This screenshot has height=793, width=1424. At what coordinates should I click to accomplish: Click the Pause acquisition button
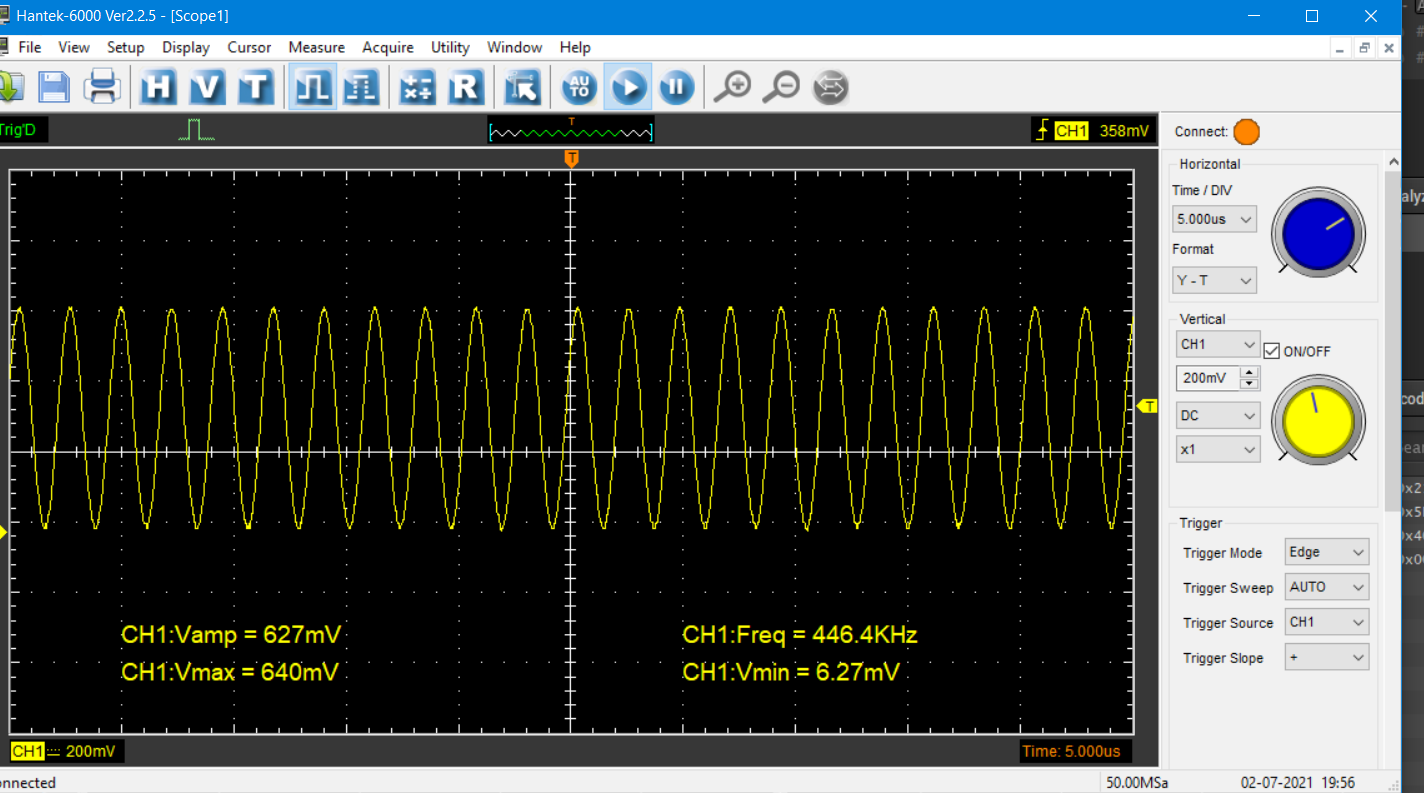click(676, 87)
